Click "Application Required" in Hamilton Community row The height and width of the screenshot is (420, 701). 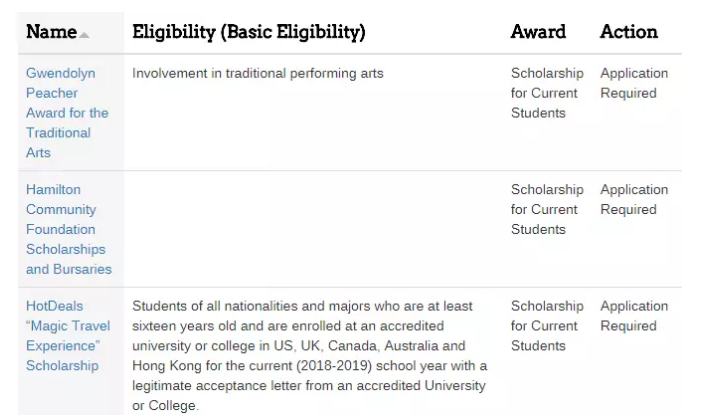pyautogui.click(x=634, y=199)
